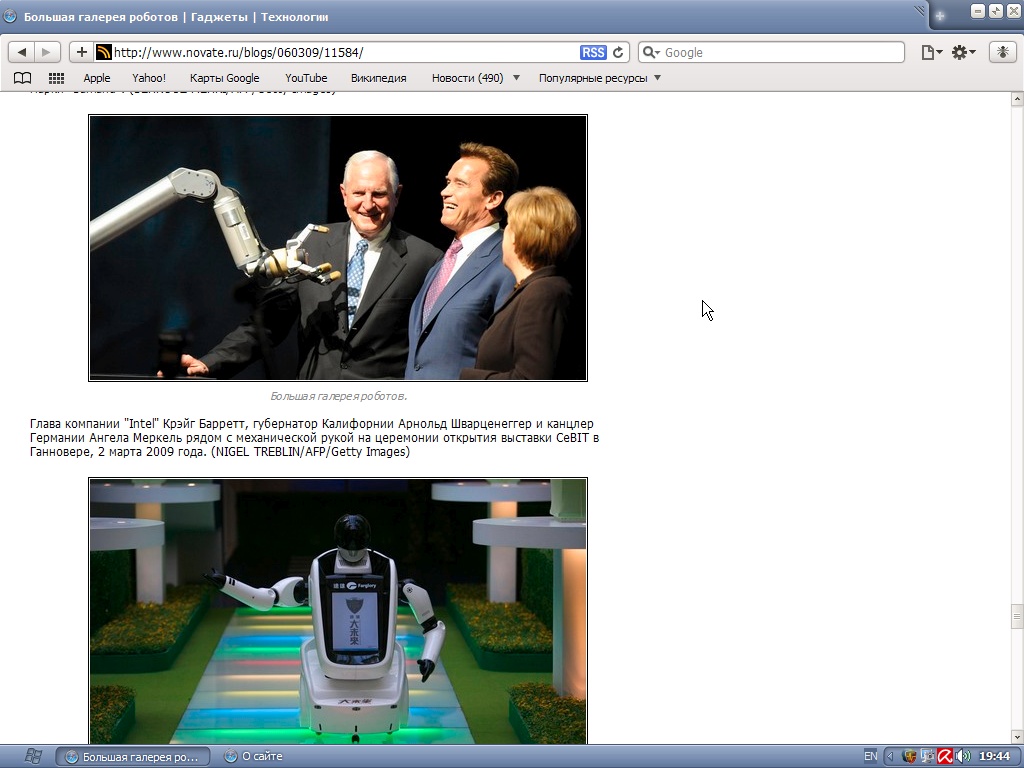Click the bug report icon
The image size is (1024, 768).
tap(1002, 52)
